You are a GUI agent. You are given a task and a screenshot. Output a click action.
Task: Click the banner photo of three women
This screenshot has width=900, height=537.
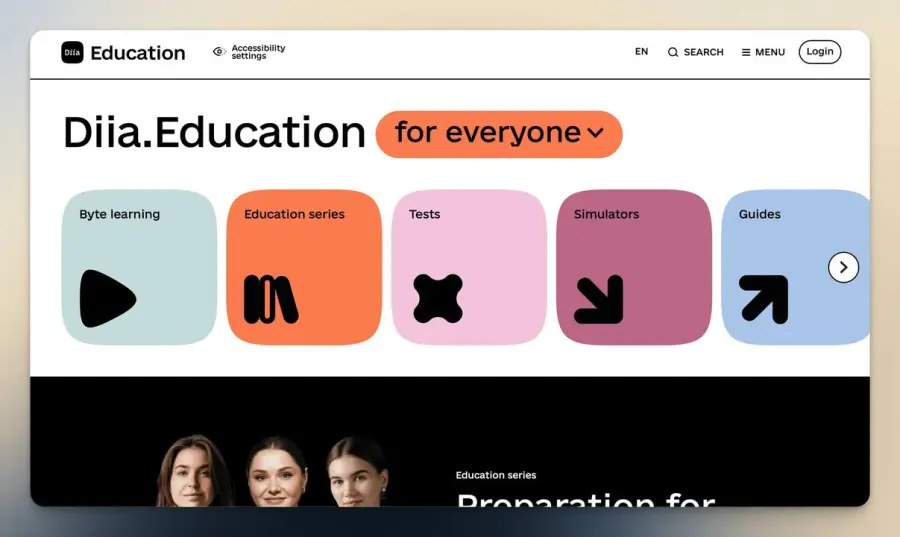pyautogui.click(x=273, y=470)
